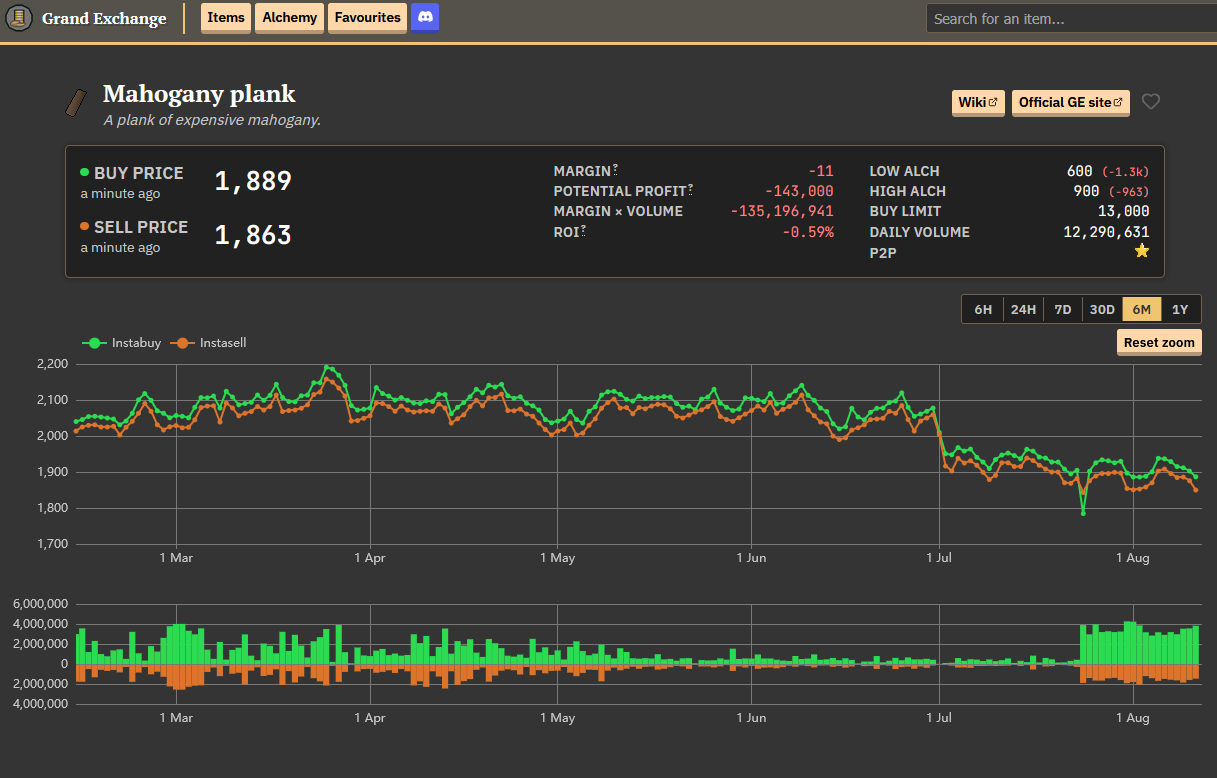This screenshot has width=1217, height=778.
Task: Toggle the Instasell series in the chart legend
Action: (x=209, y=343)
